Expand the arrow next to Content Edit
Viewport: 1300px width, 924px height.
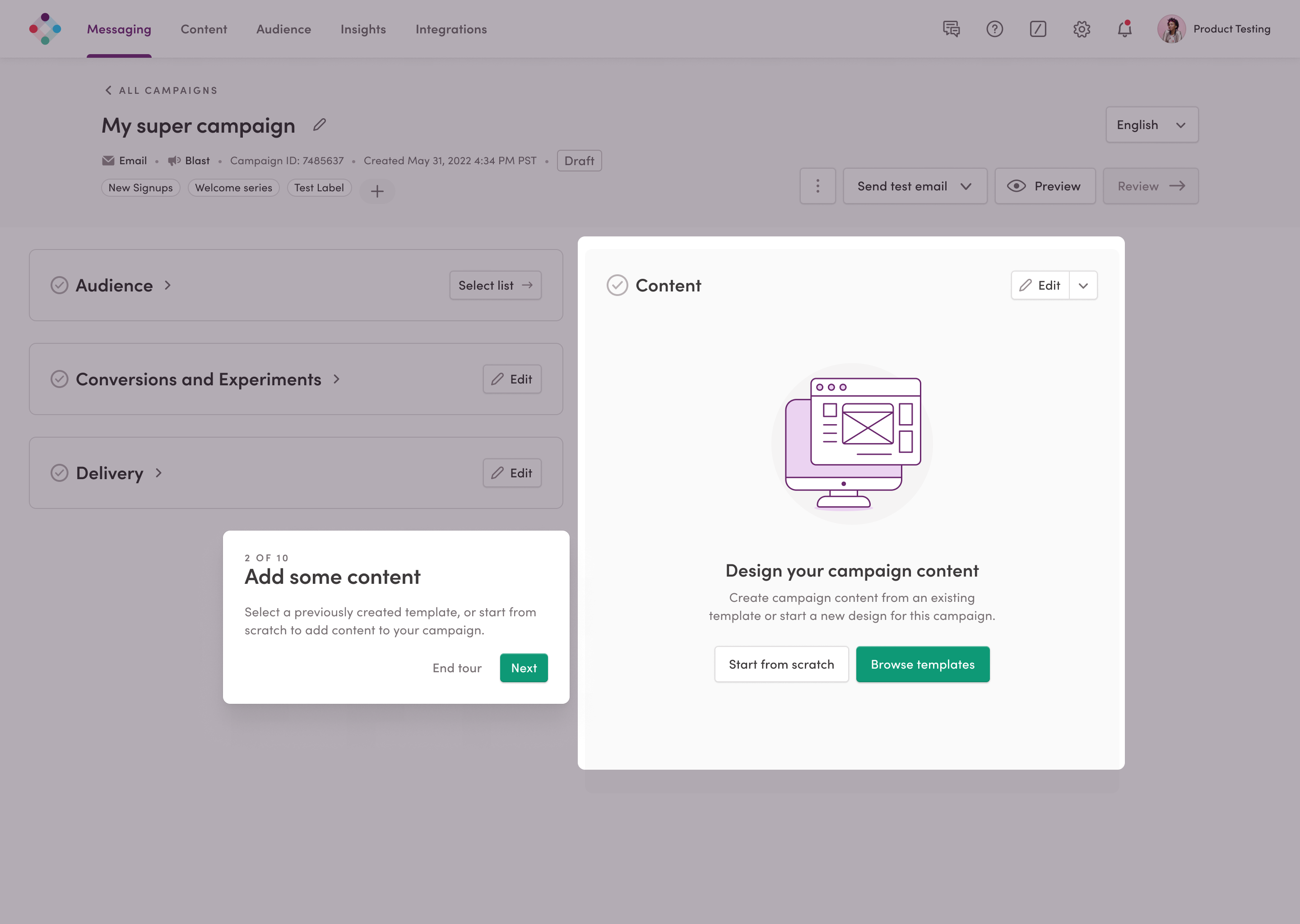click(1083, 286)
